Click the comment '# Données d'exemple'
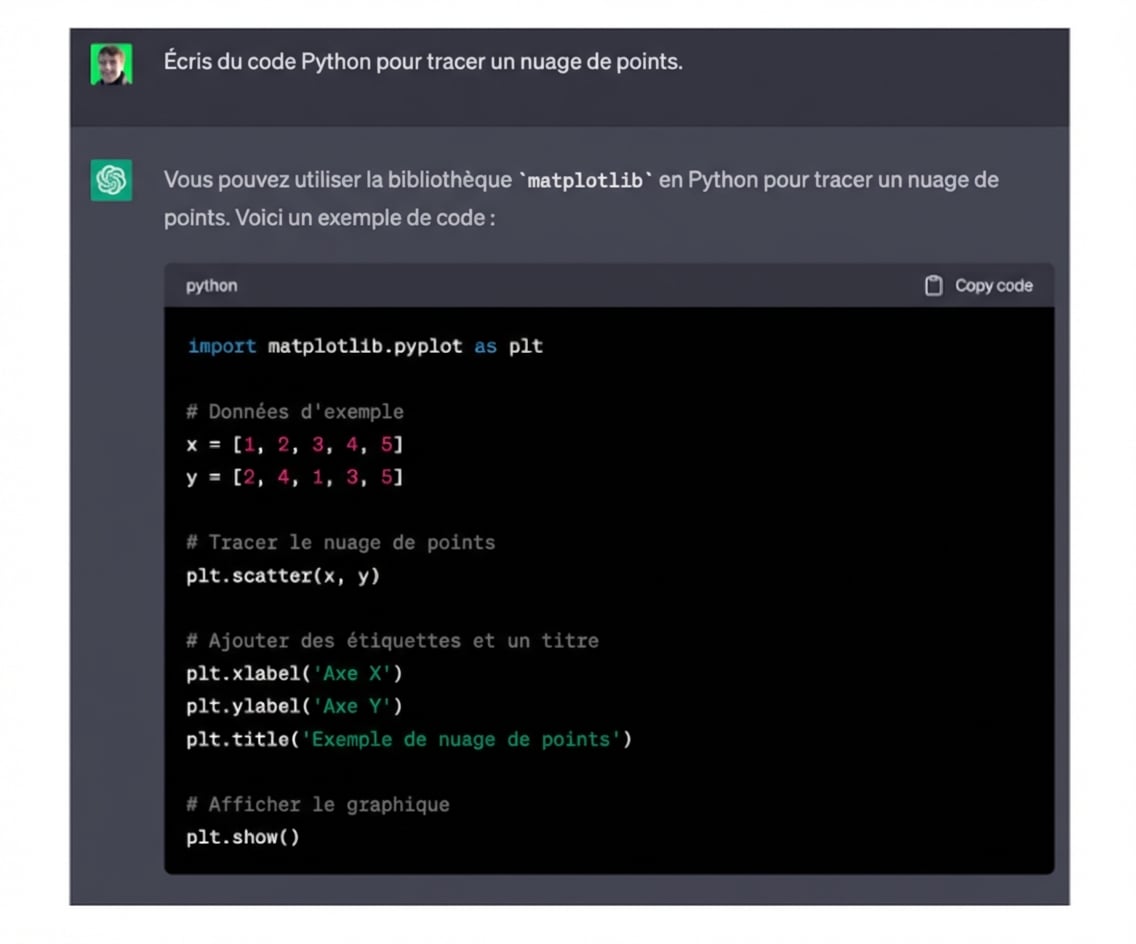 295,411
